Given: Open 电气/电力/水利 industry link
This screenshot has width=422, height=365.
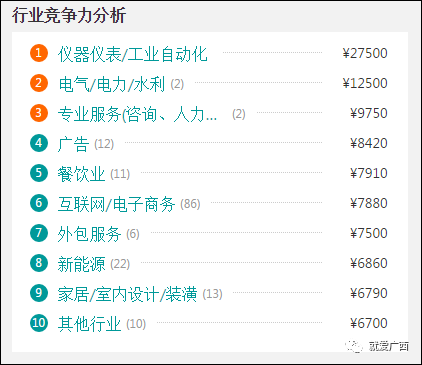Looking at the screenshot, I should pyautogui.click(x=111, y=84).
